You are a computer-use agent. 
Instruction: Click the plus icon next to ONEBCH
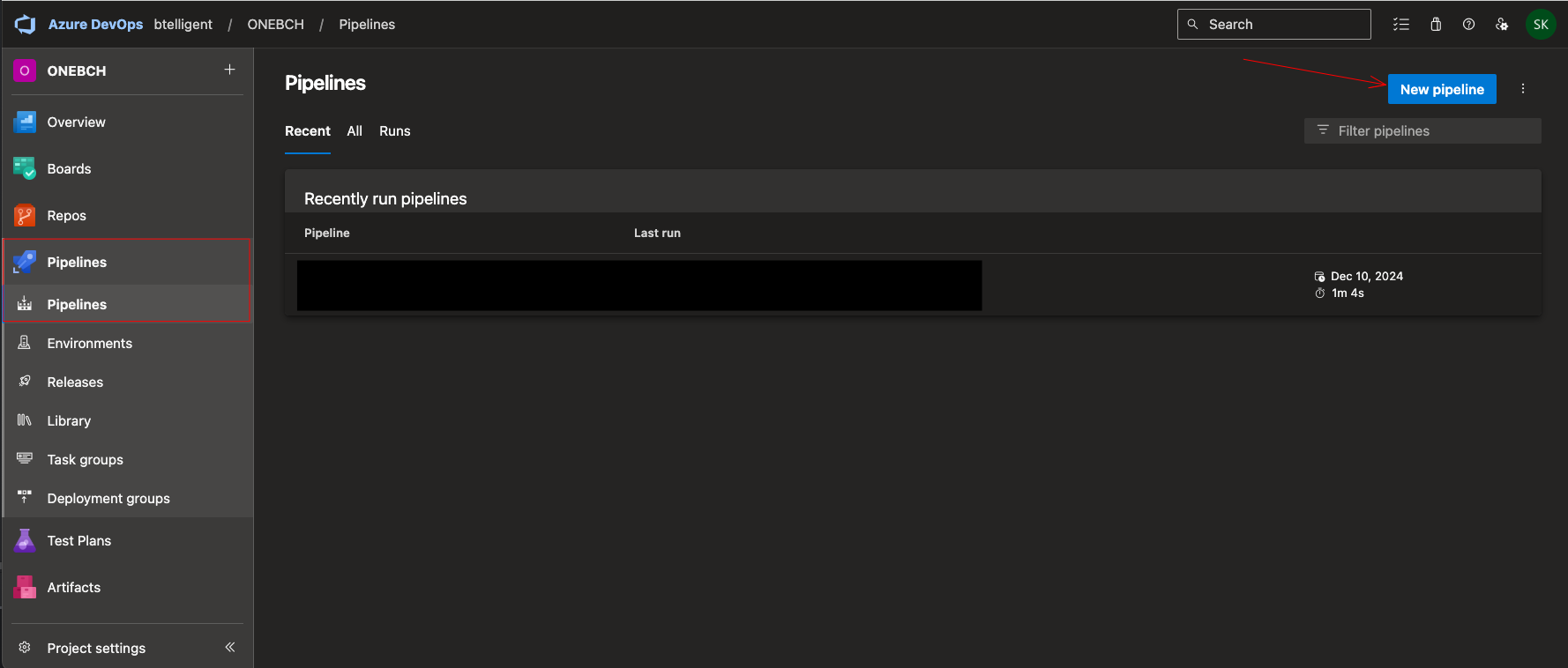coord(229,70)
